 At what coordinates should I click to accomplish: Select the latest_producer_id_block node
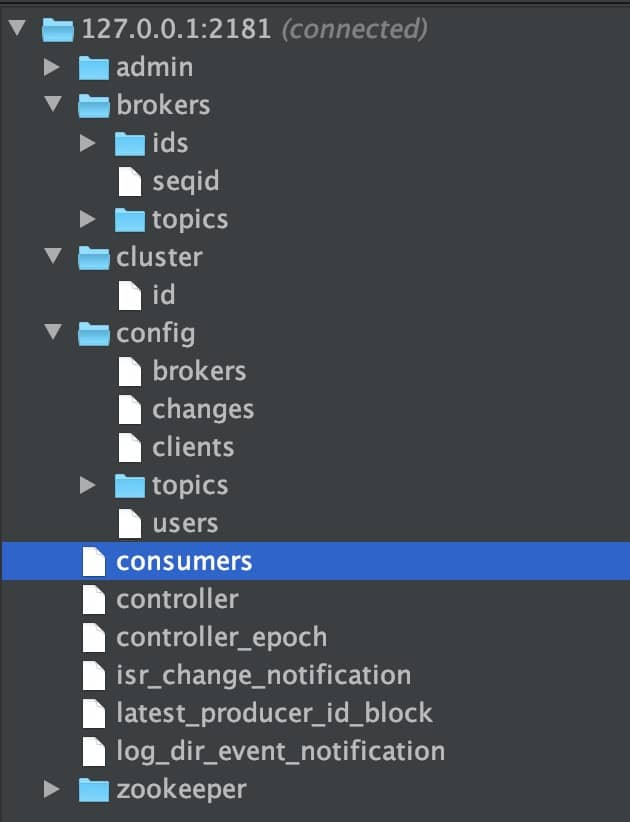pos(274,713)
